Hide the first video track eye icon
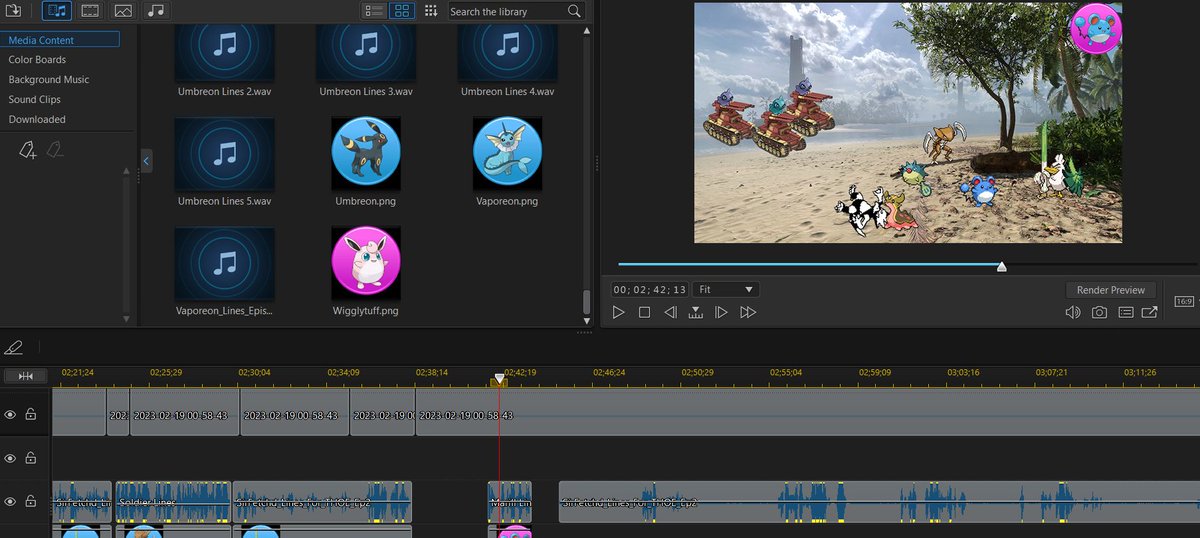This screenshot has height=538, width=1200. (x=10, y=414)
